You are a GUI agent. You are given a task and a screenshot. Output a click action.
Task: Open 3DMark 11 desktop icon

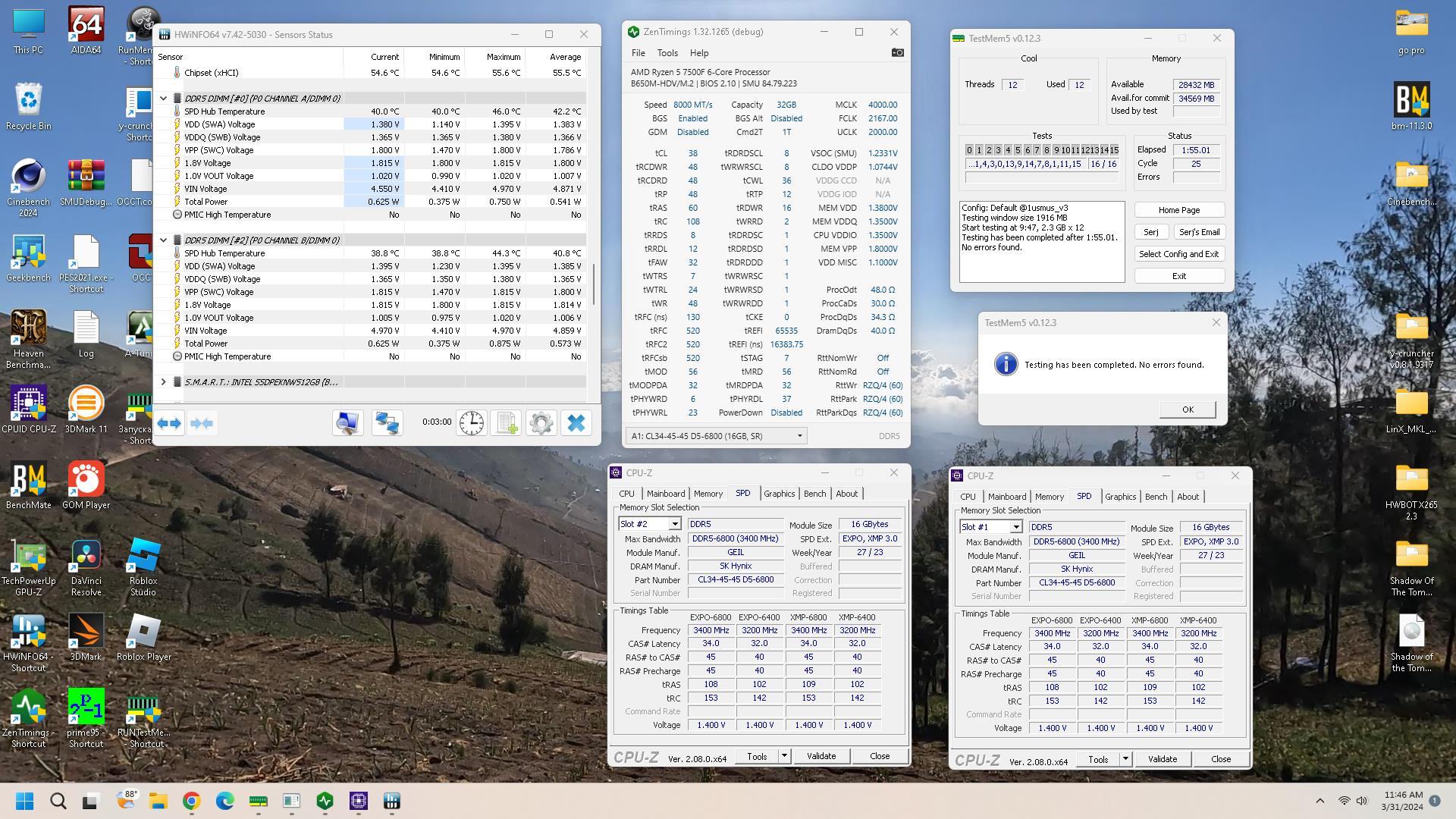point(86,409)
